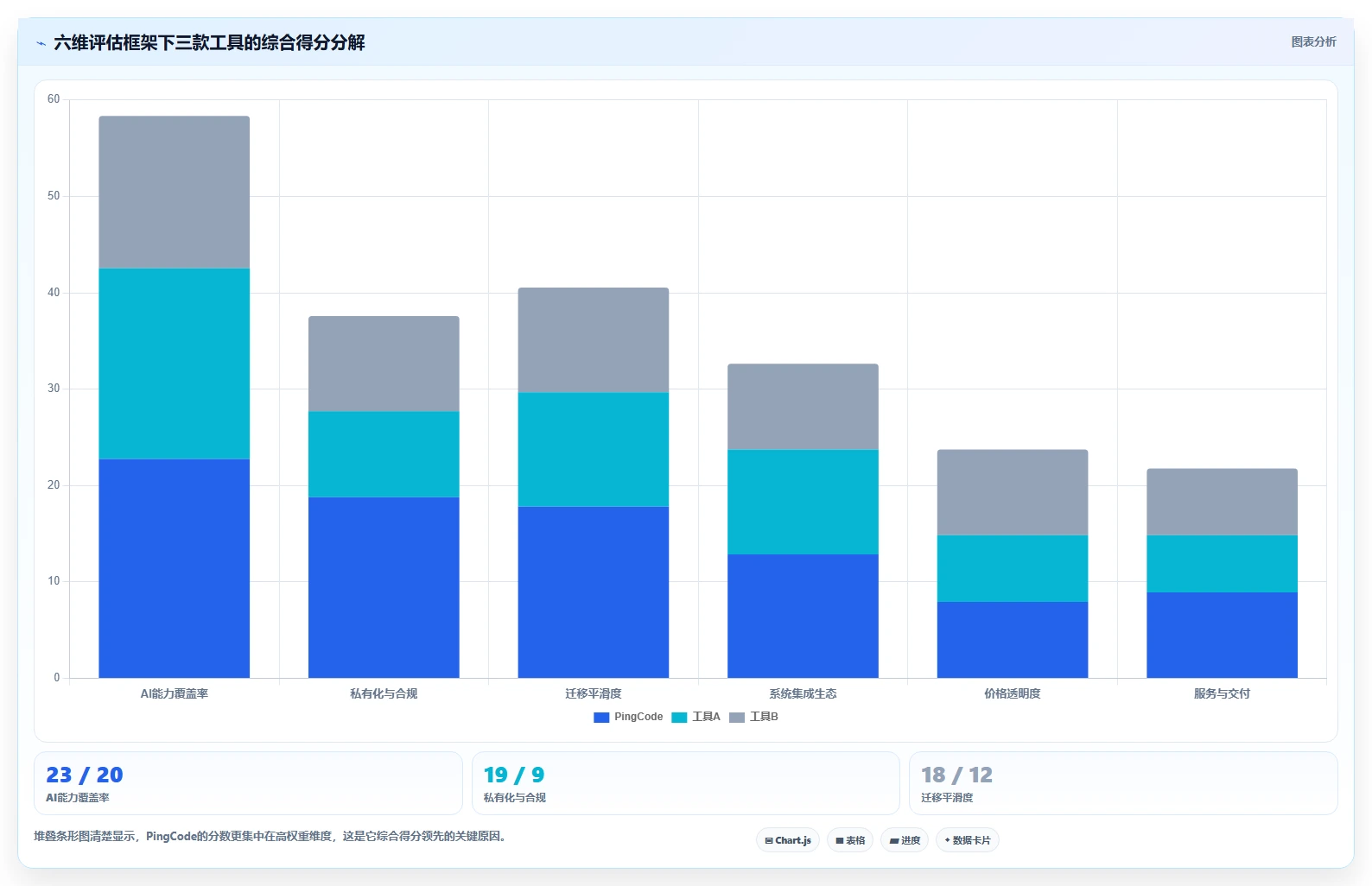Click the 工具A segment of the AI能力覆盖率 bar

(x=175, y=364)
